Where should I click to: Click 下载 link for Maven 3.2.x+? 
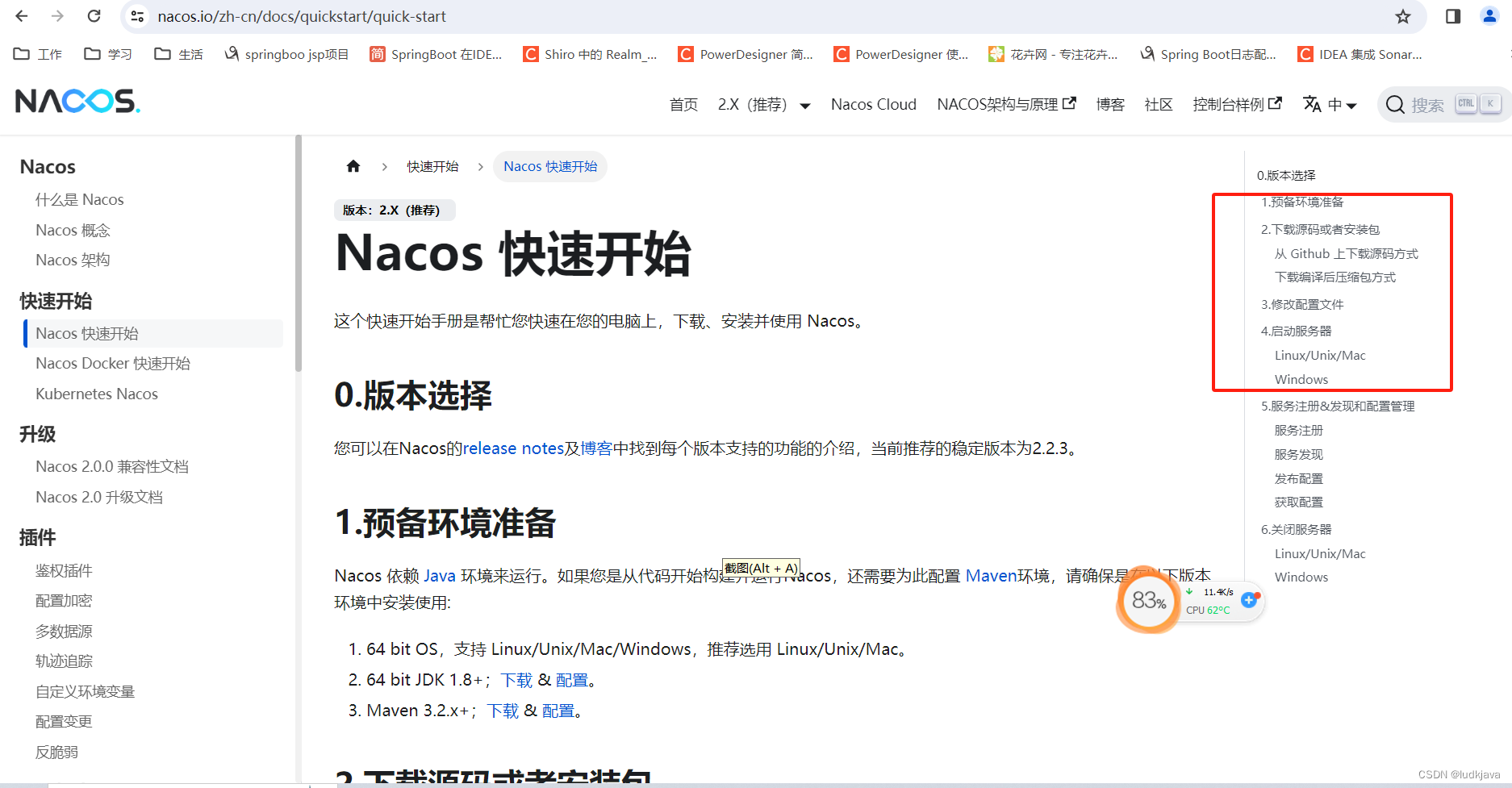tap(503, 711)
